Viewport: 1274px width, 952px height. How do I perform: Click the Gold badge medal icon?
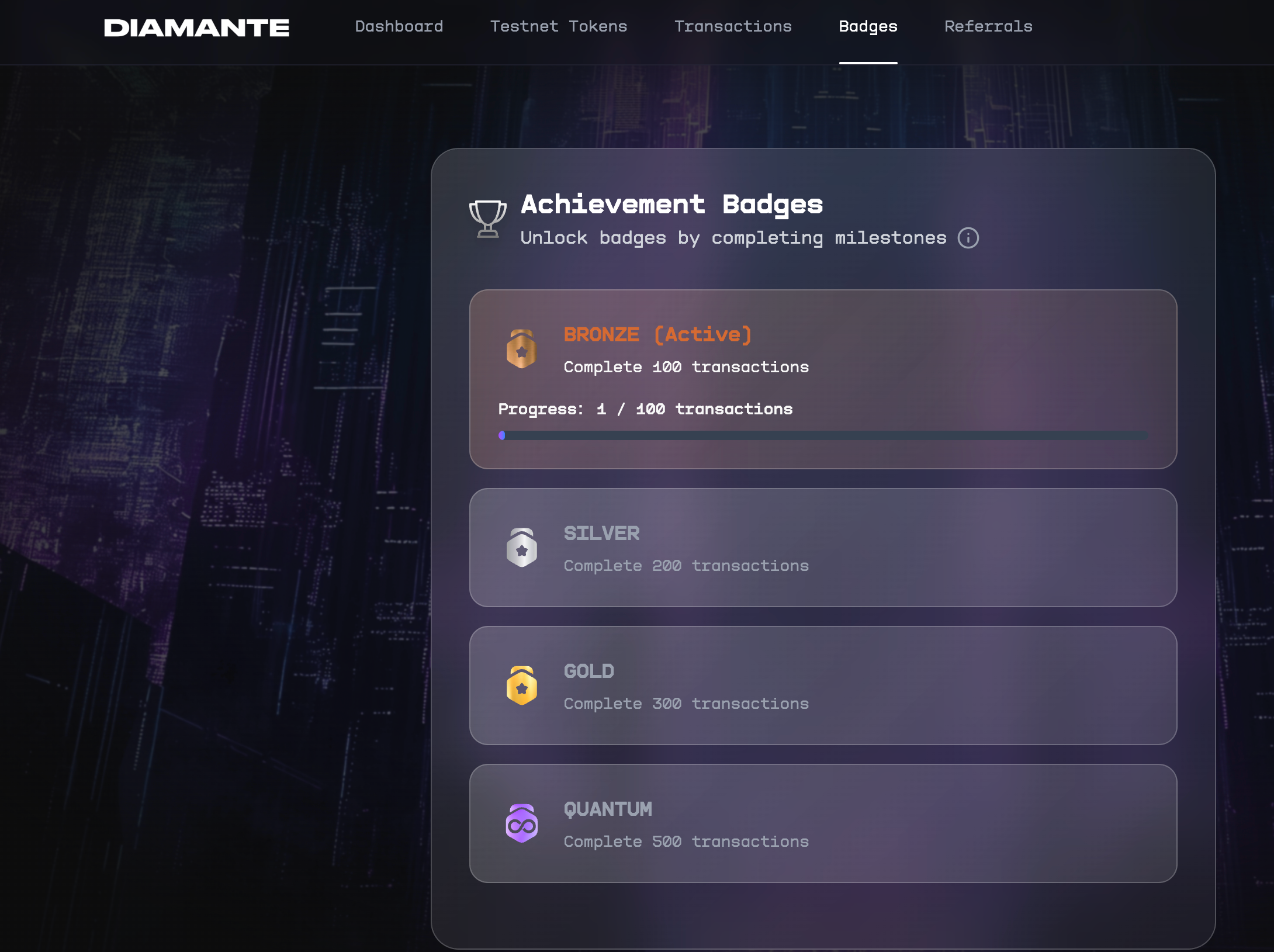521,686
